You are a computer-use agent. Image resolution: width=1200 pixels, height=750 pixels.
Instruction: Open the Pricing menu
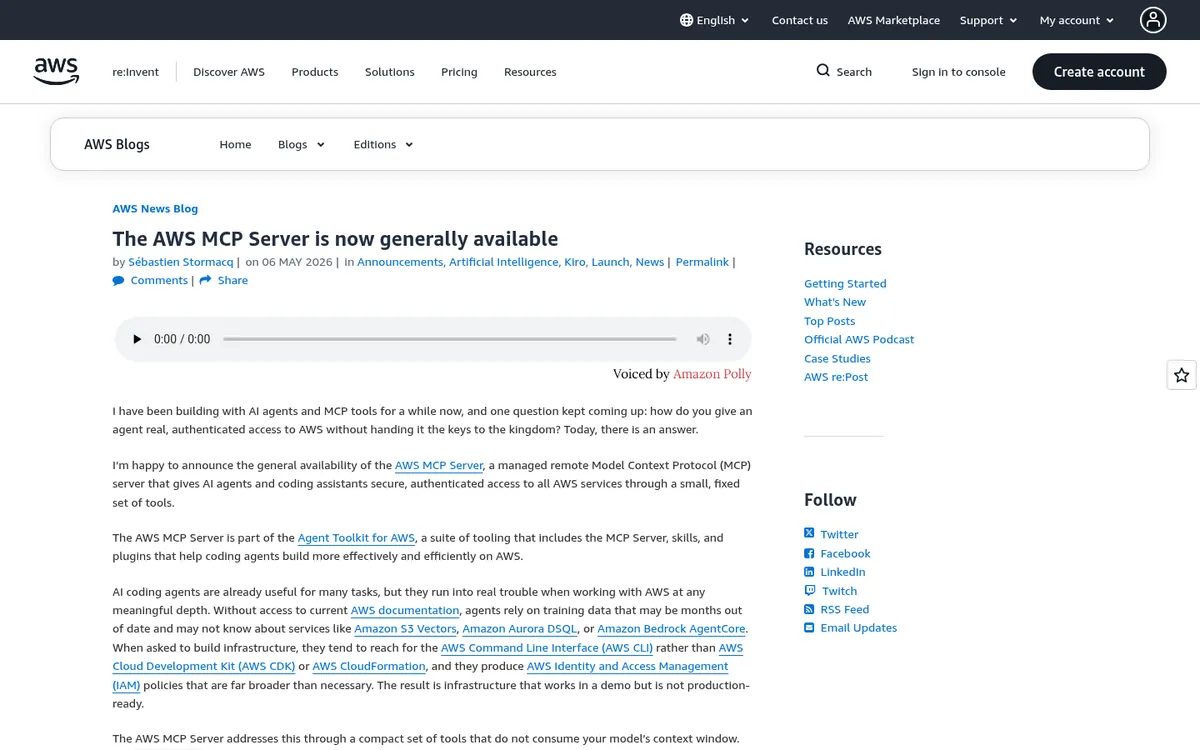click(459, 72)
